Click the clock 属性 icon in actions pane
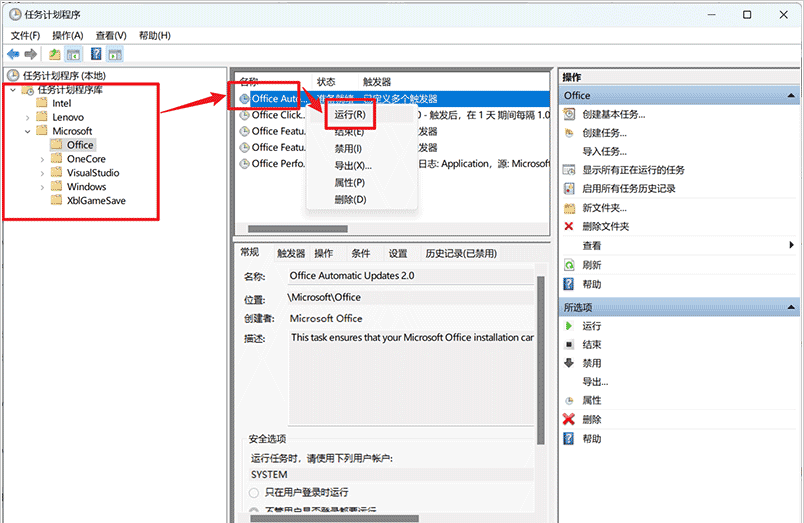Image resolution: width=804 pixels, height=523 pixels. tap(569, 400)
